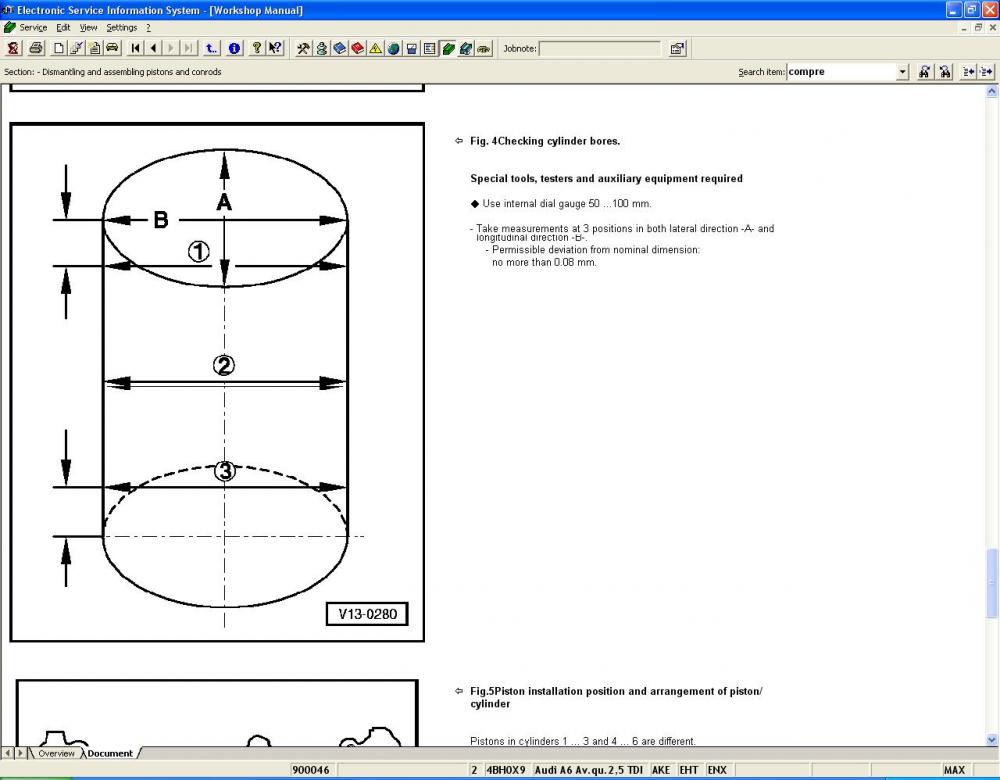This screenshot has width=1000, height=780.
Task: Activate the What's This help cursor icon
Action: (275, 48)
